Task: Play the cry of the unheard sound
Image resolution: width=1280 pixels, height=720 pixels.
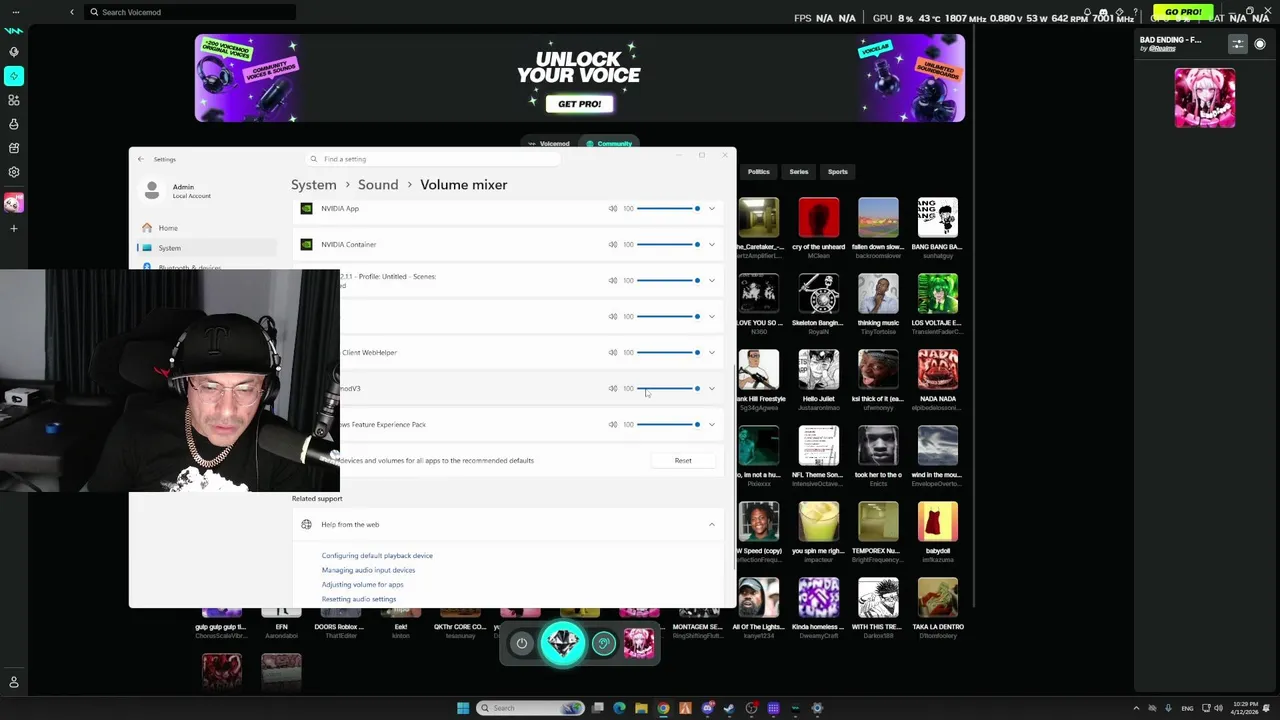Action: [819, 218]
